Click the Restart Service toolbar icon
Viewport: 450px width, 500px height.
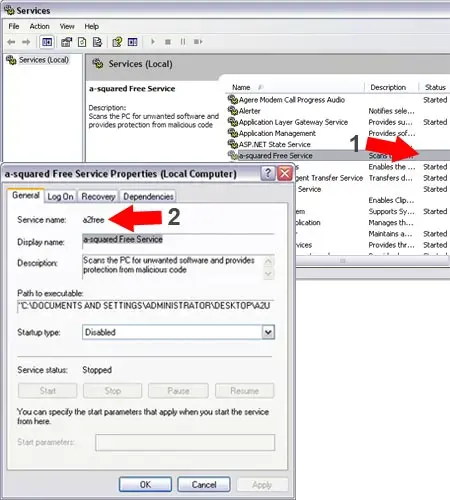click(198, 42)
